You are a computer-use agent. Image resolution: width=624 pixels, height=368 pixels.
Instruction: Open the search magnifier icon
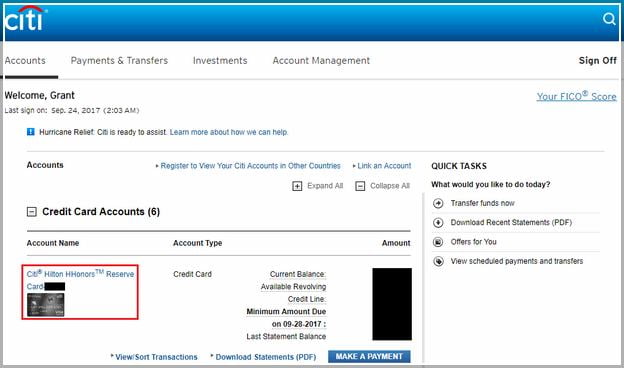pyautogui.click(x=609, y=19)
